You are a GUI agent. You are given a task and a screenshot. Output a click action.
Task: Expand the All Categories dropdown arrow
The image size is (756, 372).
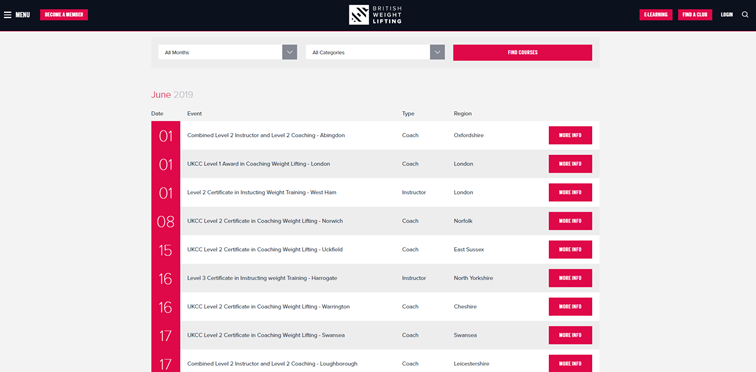[x=437, y=52]
